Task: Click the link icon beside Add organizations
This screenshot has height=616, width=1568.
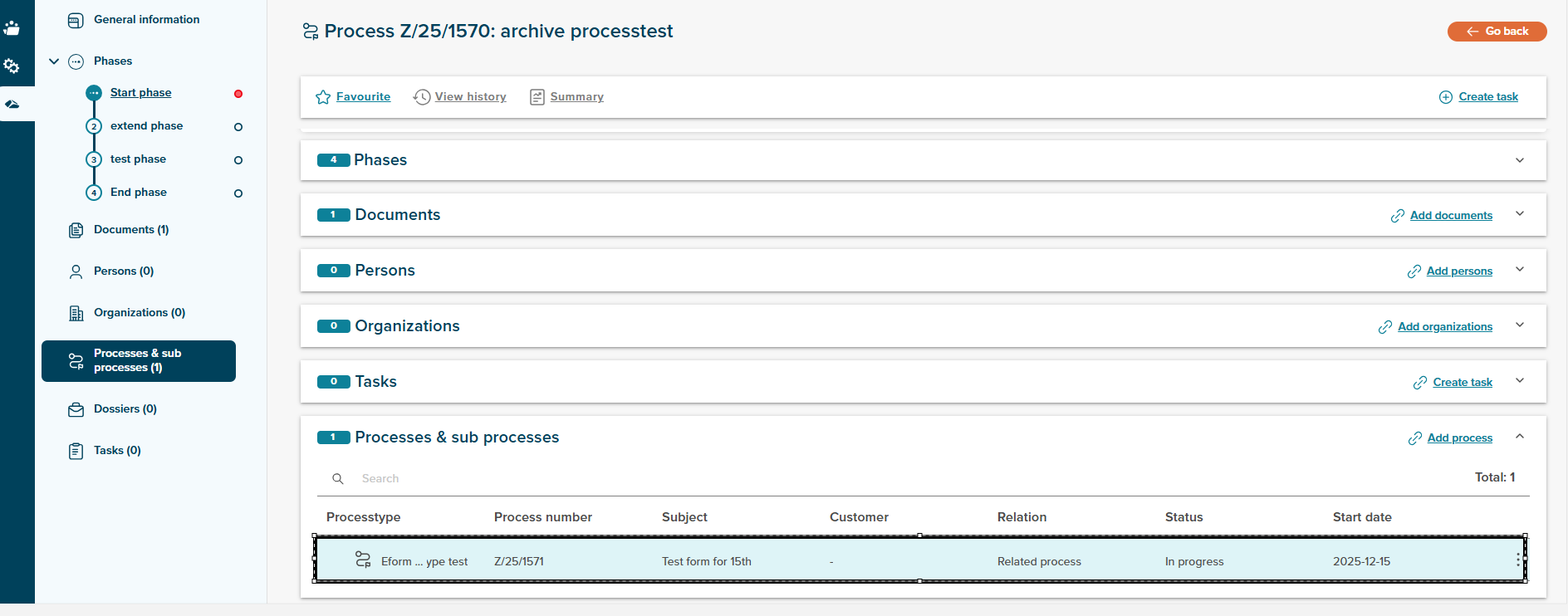Action: click(x=1385, y=327)
